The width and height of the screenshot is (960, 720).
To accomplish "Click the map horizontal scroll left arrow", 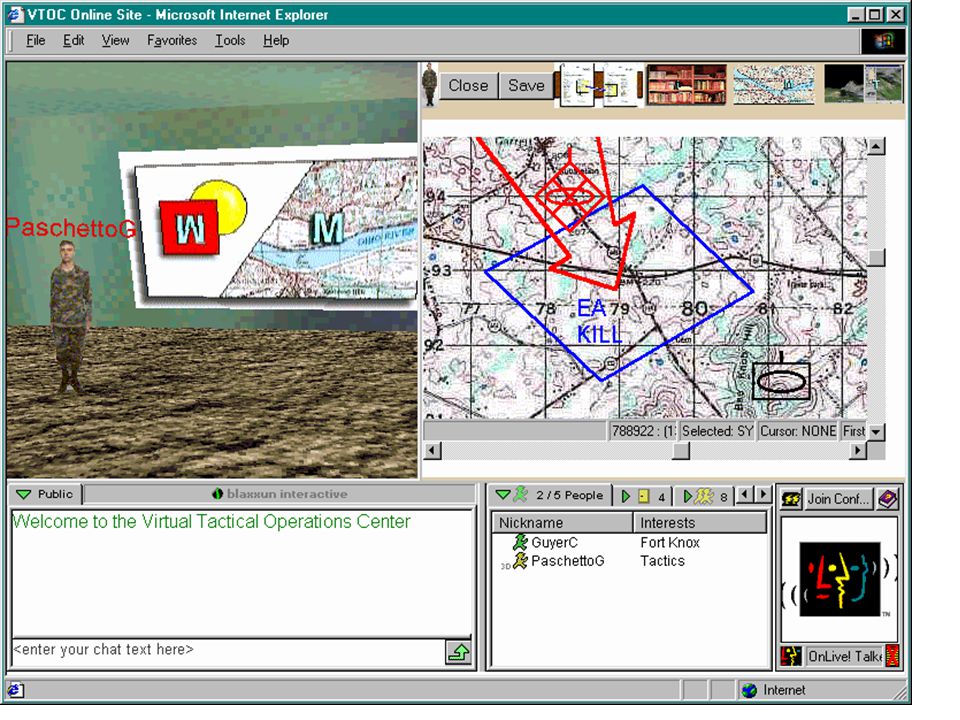I will (432, 451).
